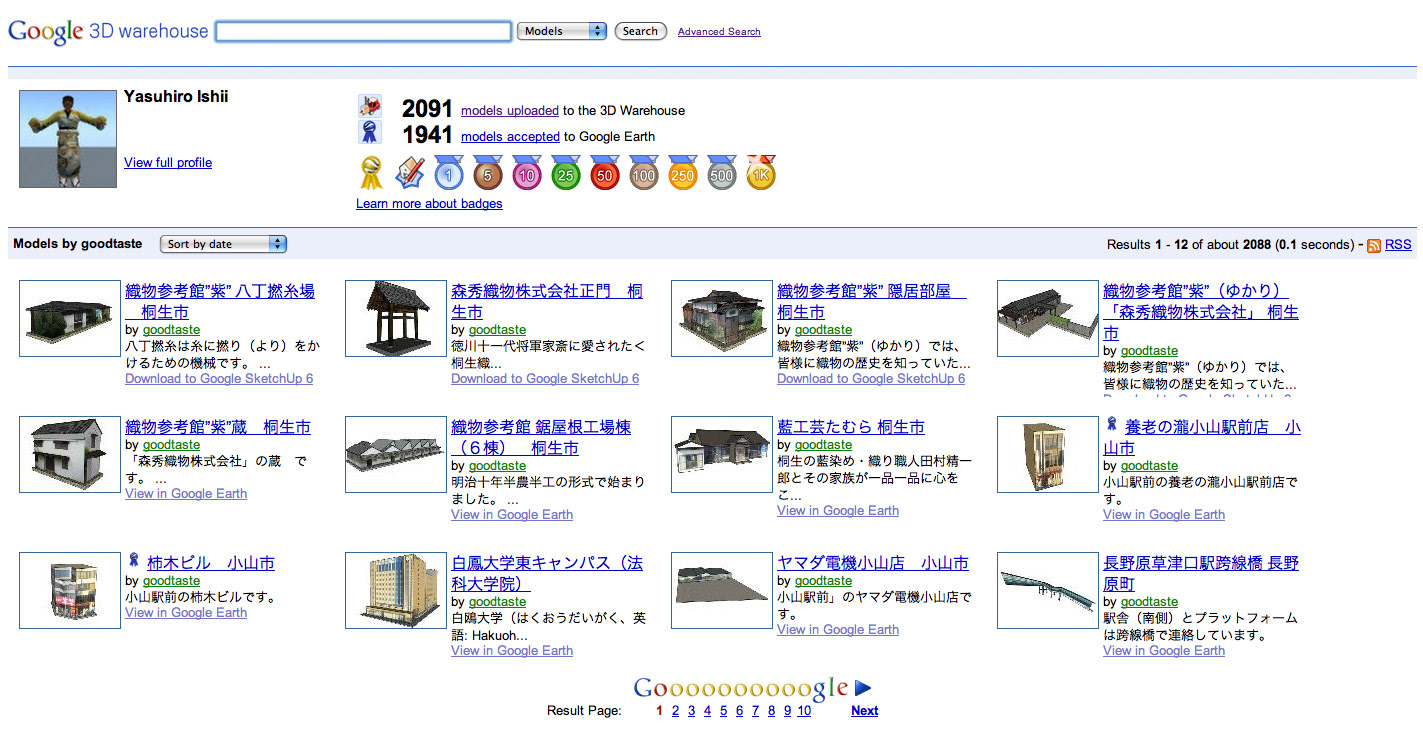
Task: Open the Advanced Search link
Action: tap(719, 32)
